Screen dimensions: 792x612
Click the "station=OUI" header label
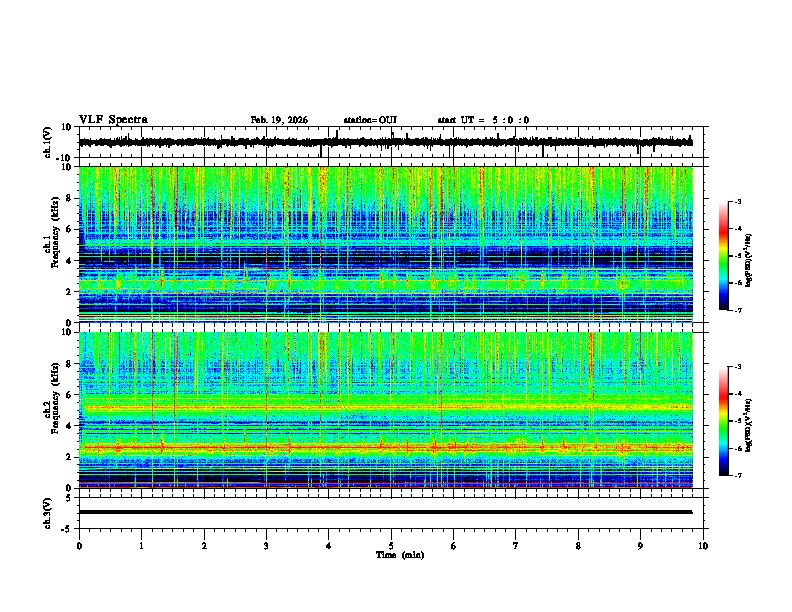coord(370,120)
